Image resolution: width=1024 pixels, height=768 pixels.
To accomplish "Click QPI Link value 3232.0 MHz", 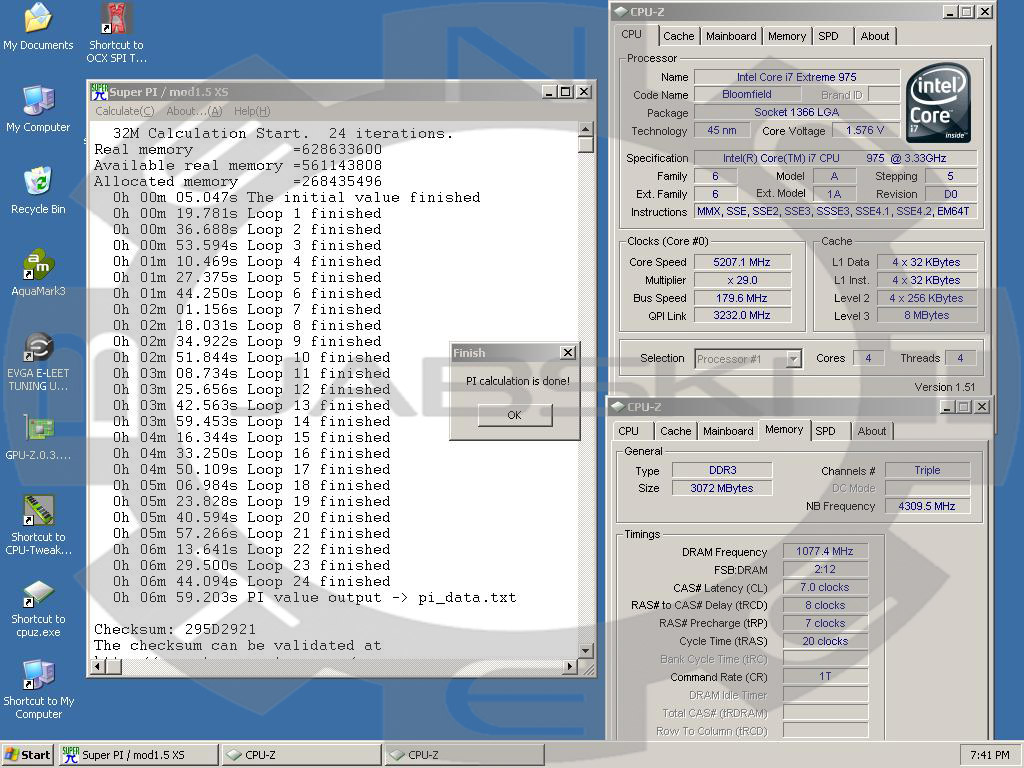I will (742, 315).
